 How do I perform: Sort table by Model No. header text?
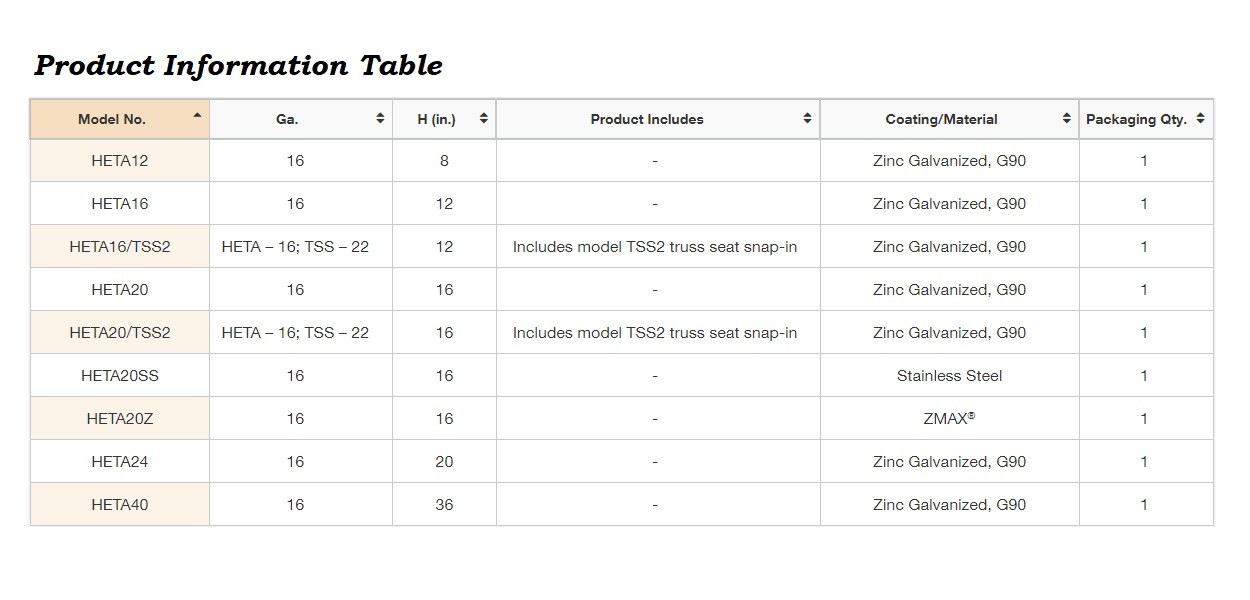(x=112, y=119)
